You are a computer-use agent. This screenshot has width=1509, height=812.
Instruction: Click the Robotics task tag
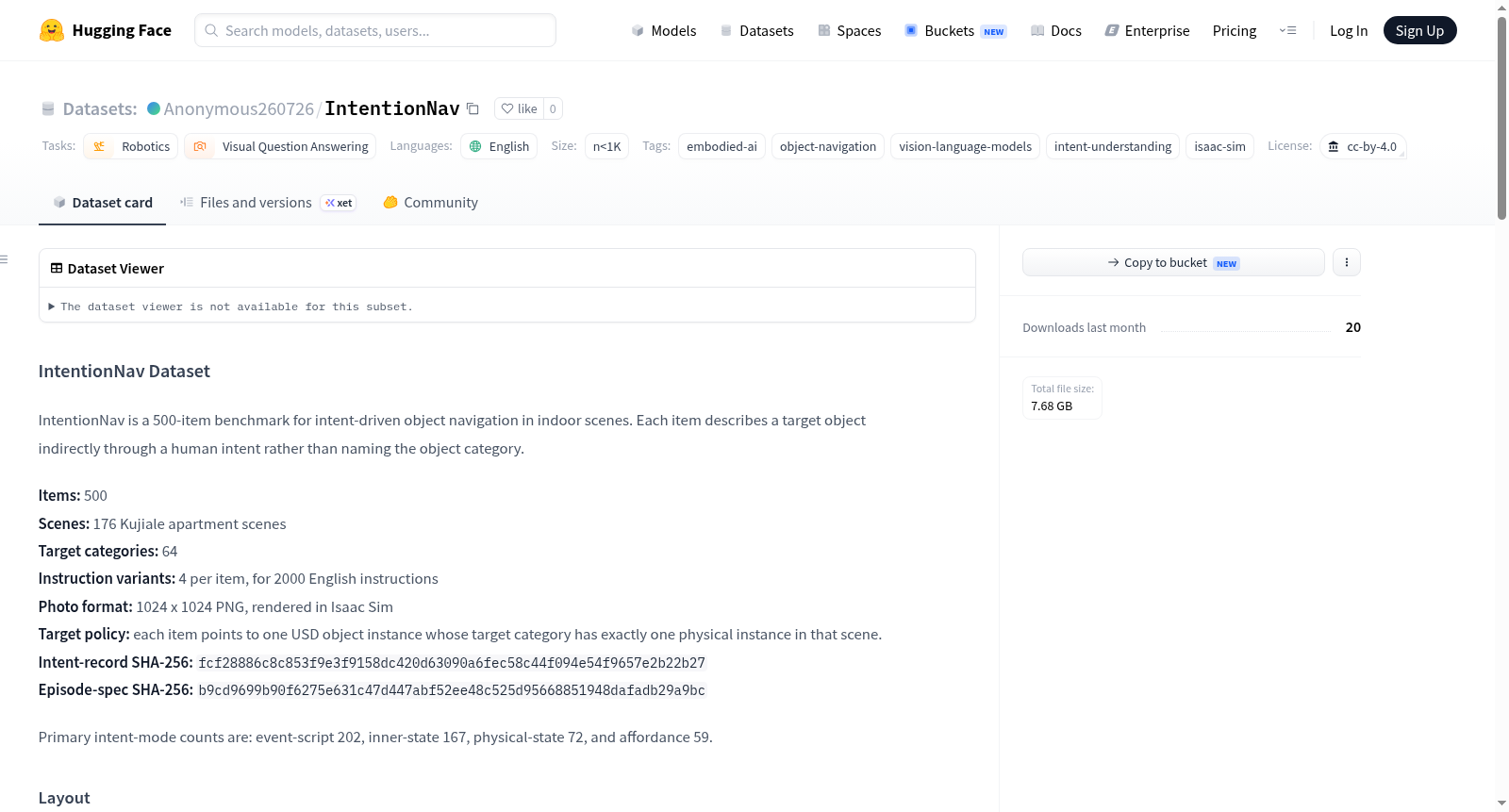(x=131, y=146)
